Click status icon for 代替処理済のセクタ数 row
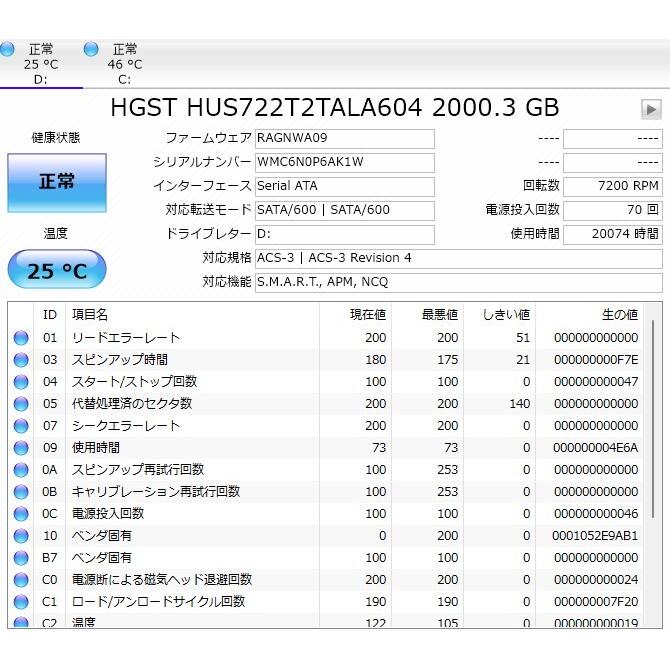The height and width of the screenshot is (670, 670). click(x=21, y=404)
